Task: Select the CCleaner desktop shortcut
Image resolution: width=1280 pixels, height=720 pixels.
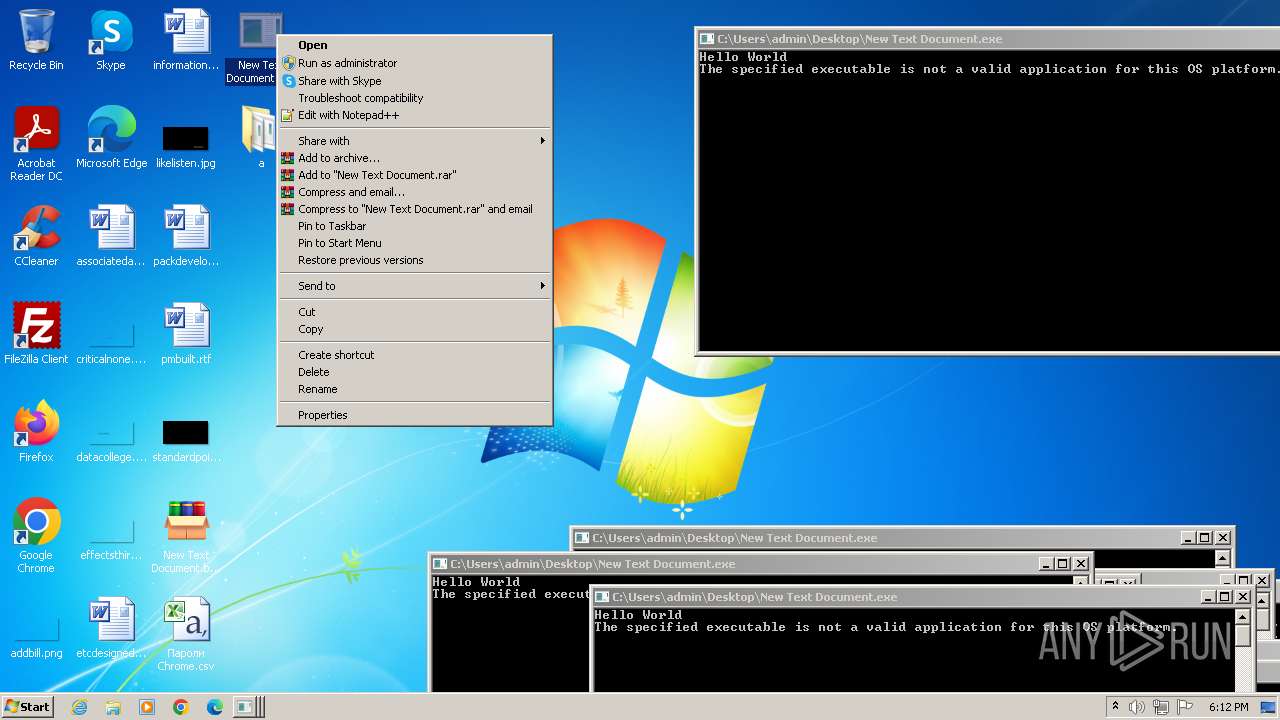Action: (36, 236)
